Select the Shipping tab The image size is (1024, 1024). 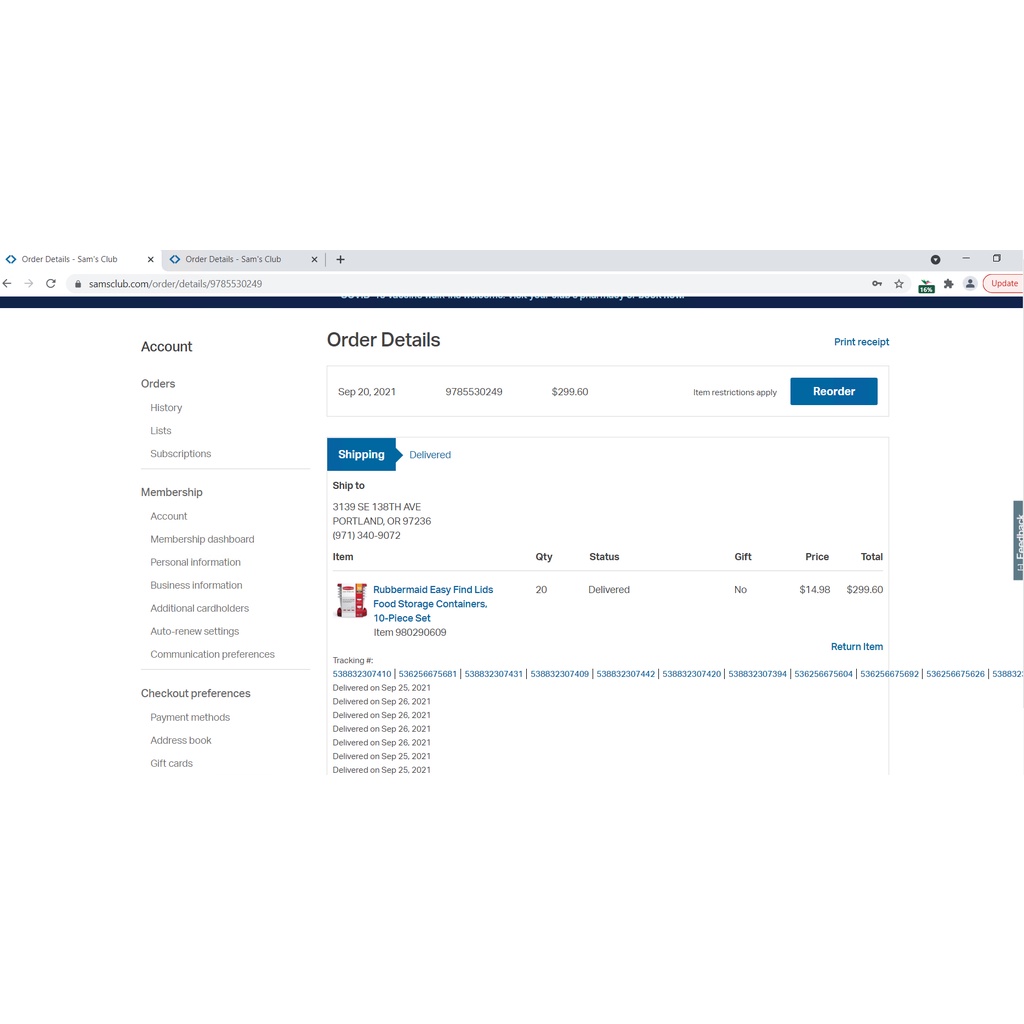361,455
